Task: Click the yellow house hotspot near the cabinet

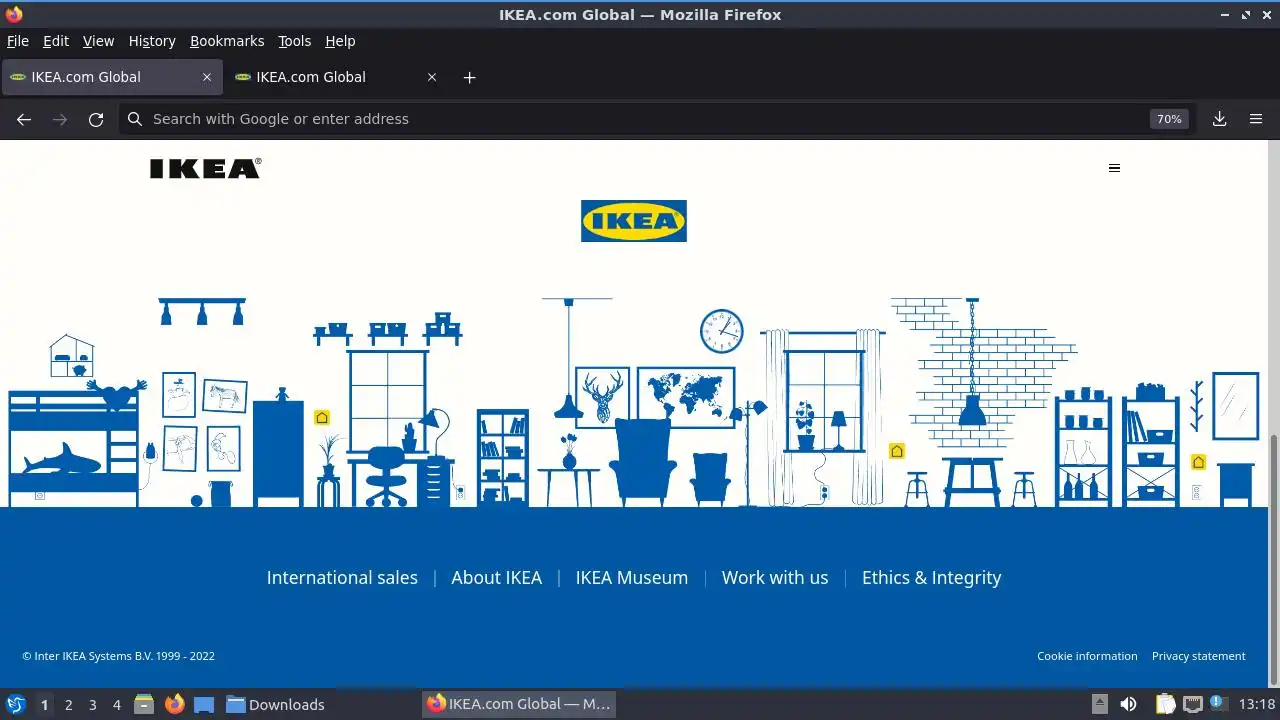Action: 322,418
